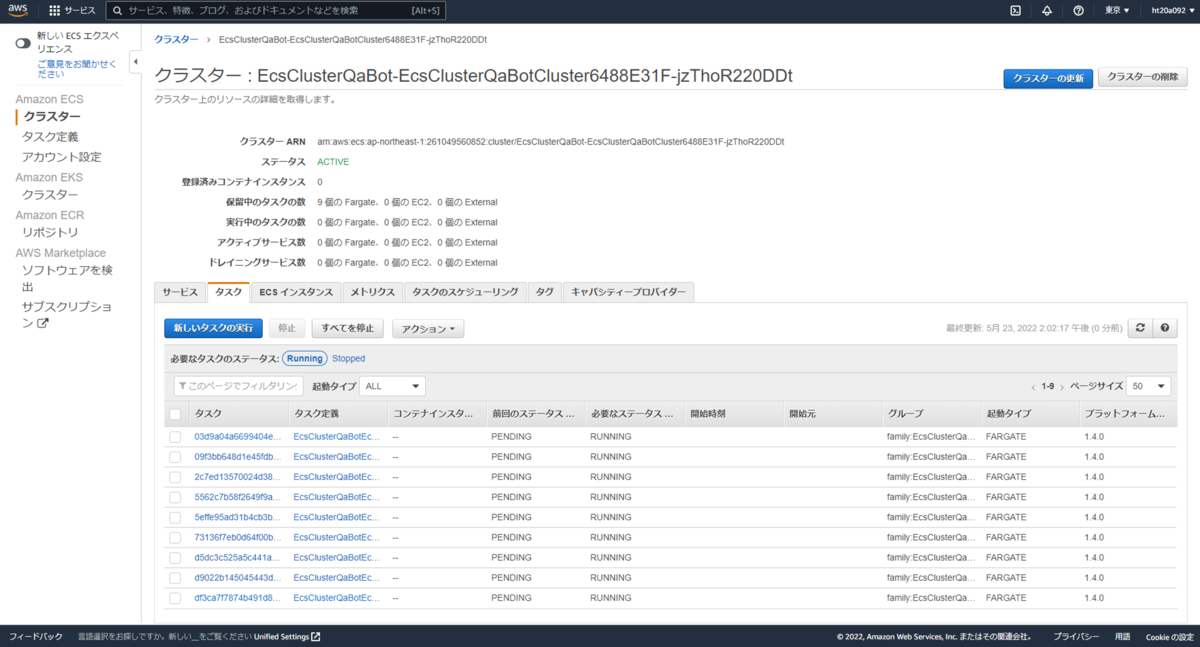
Task: Click フィードバック in the footer
Action: point(36,637)
